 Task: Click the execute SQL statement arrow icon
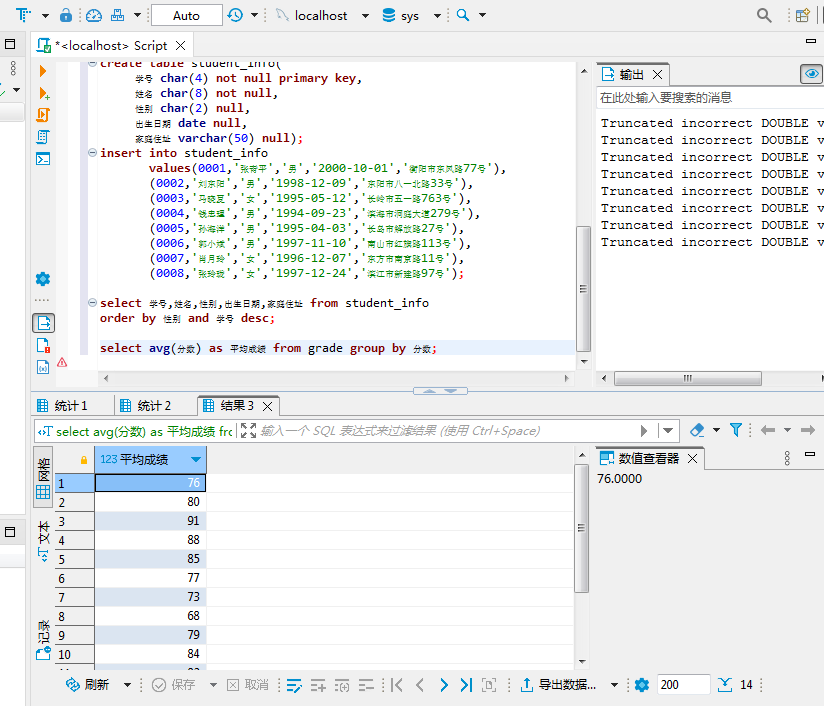[x=43, y=71]
